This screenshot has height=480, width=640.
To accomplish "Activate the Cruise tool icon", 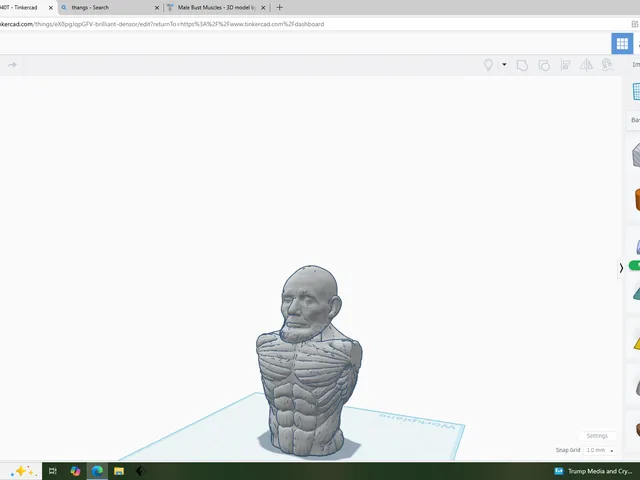I will coord(607,65).
